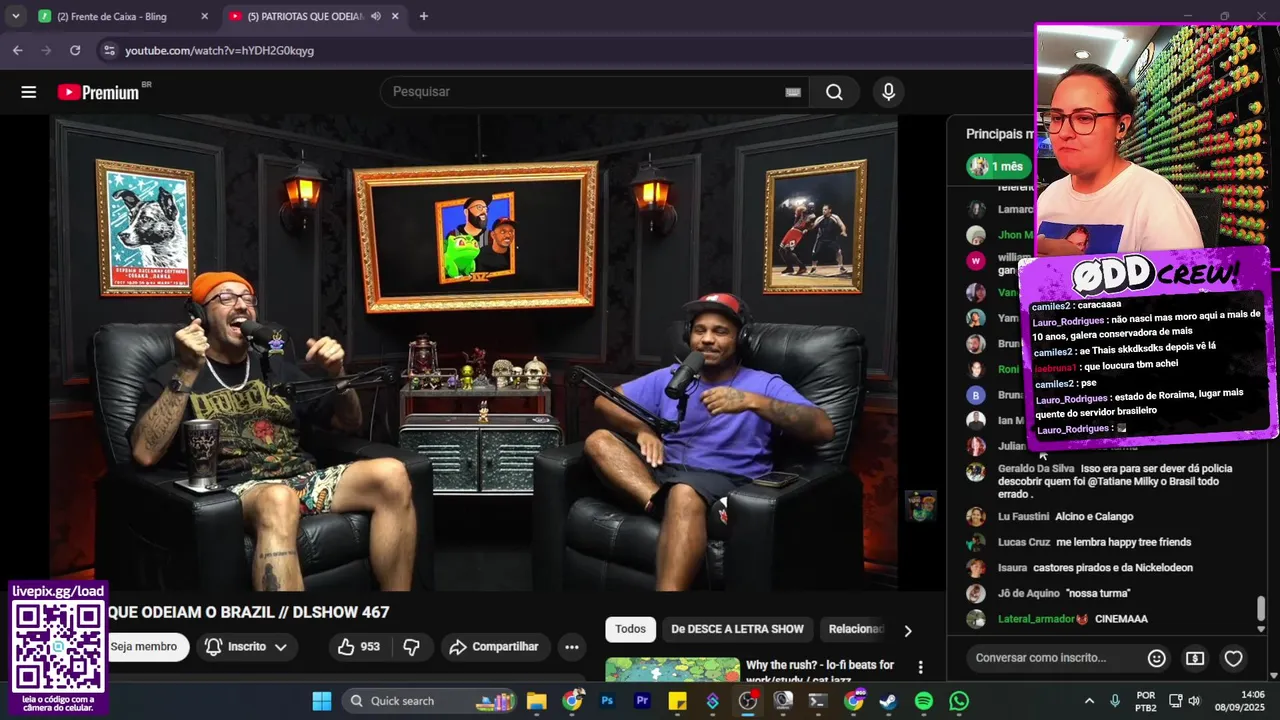The height and width of the screenshot is (720, 1280).
Task: Open network settings in system tray
Action: (1175, 701)
